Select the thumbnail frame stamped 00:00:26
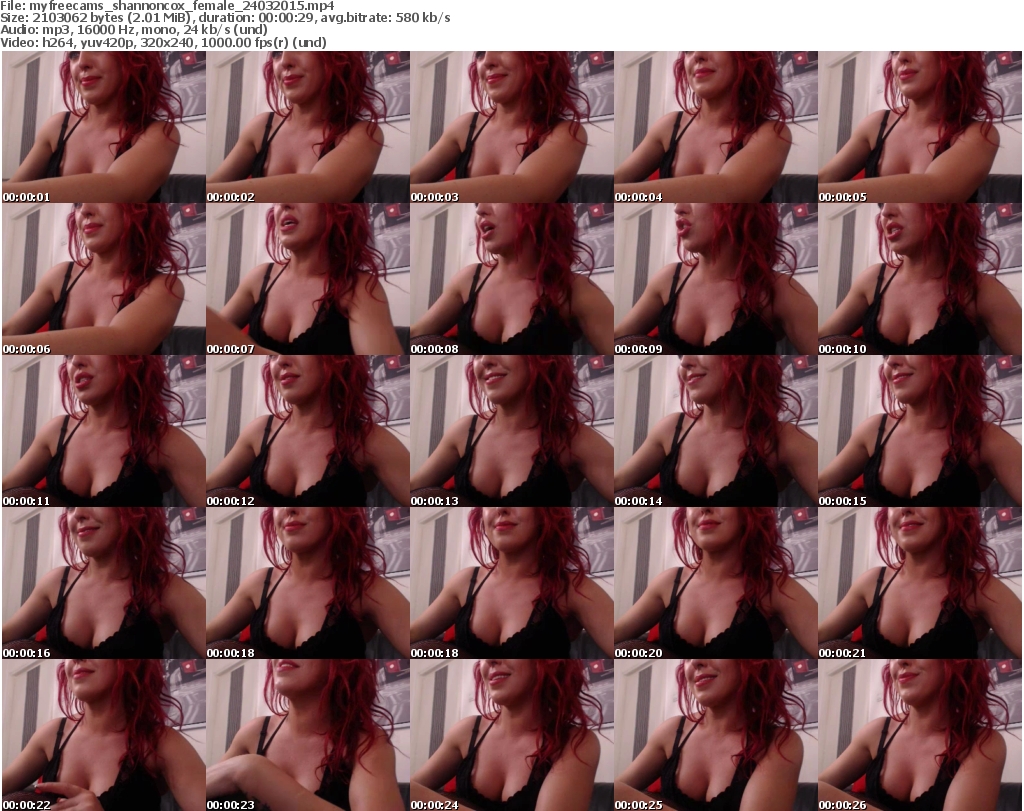 pyautogui.click(x=920, y=735)
